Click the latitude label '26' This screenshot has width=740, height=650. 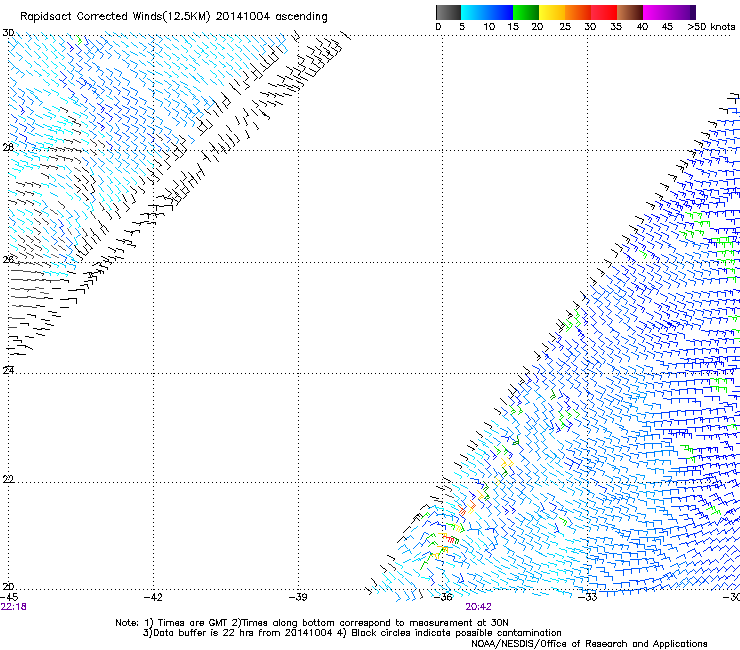pos(8,260)
